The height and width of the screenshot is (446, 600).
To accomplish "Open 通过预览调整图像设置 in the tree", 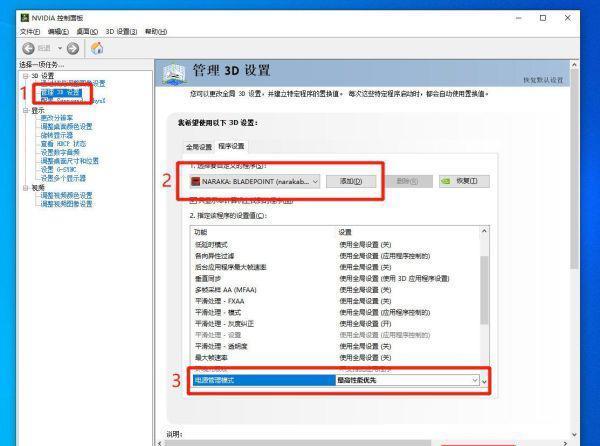I will point(73,83).
